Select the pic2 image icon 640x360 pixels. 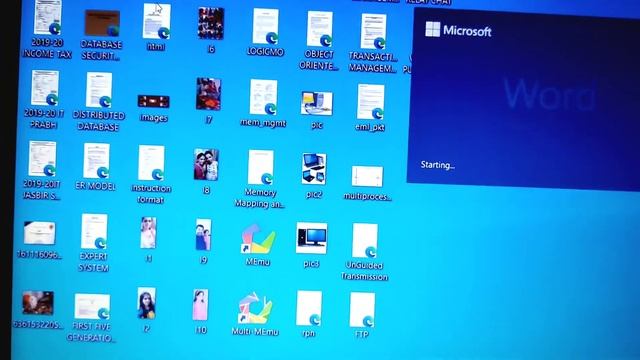coord(314,169)
